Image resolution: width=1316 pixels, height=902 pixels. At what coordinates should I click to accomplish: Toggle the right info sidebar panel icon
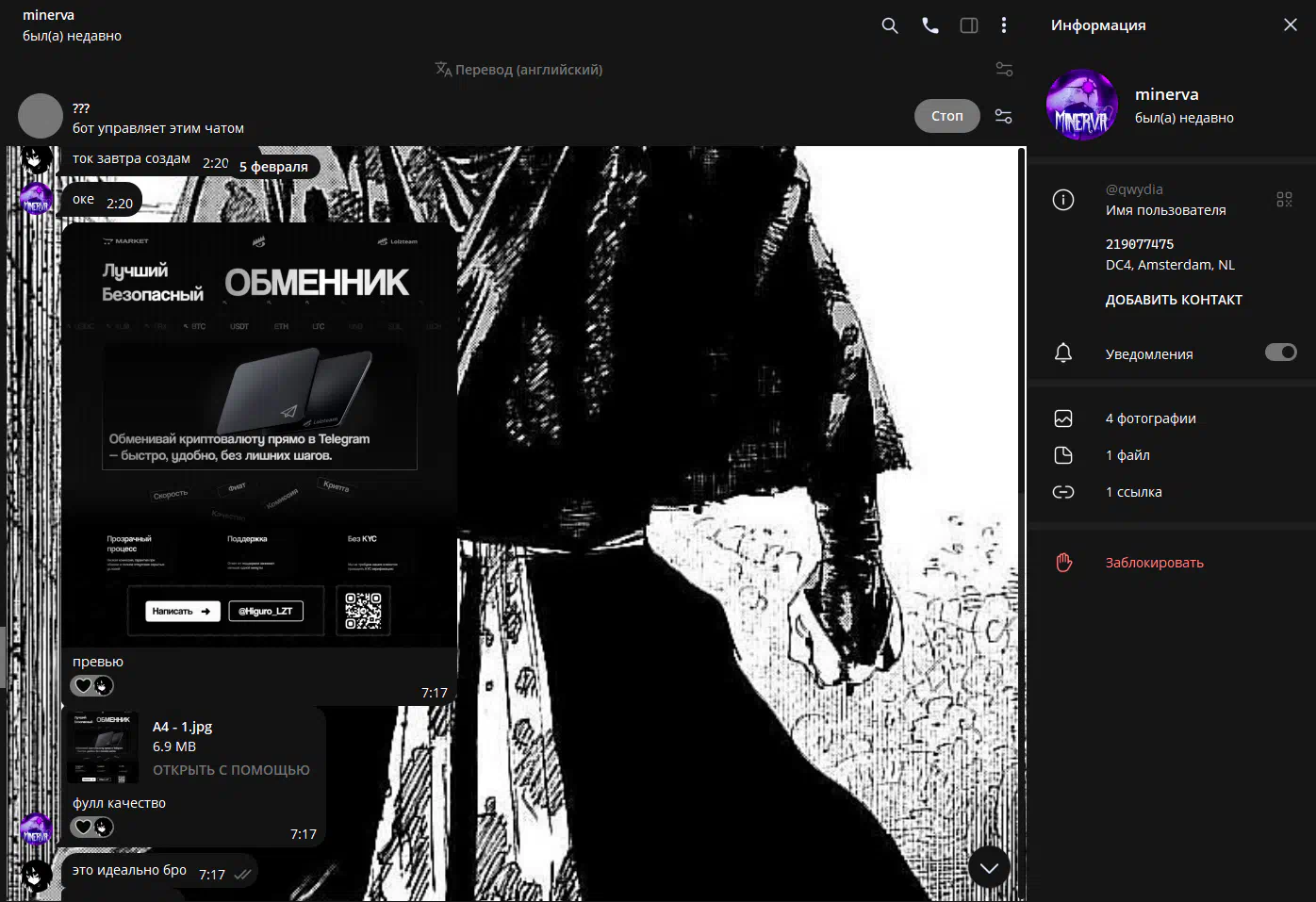(968, 25)
